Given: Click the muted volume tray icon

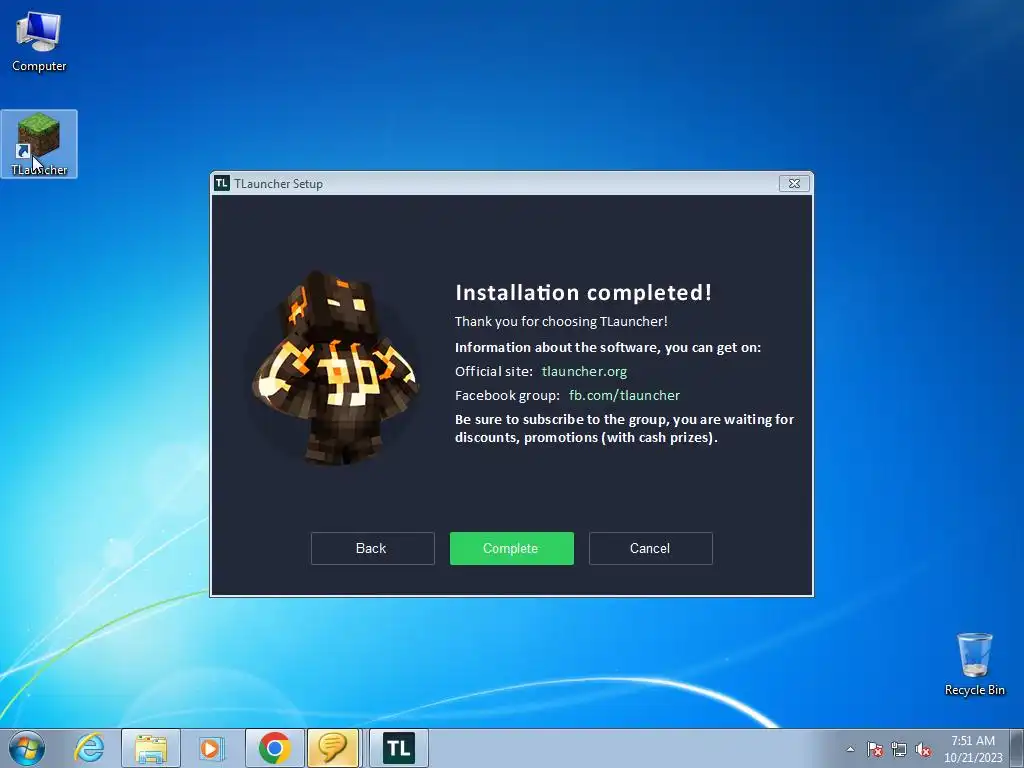Looking at the screenshot, I should pos(923,749).
